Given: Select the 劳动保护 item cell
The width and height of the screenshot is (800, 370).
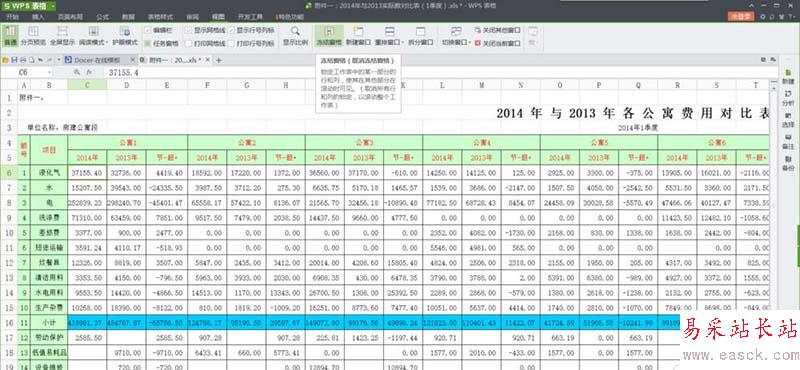Looking at the screenshot, I should [49, 337].
